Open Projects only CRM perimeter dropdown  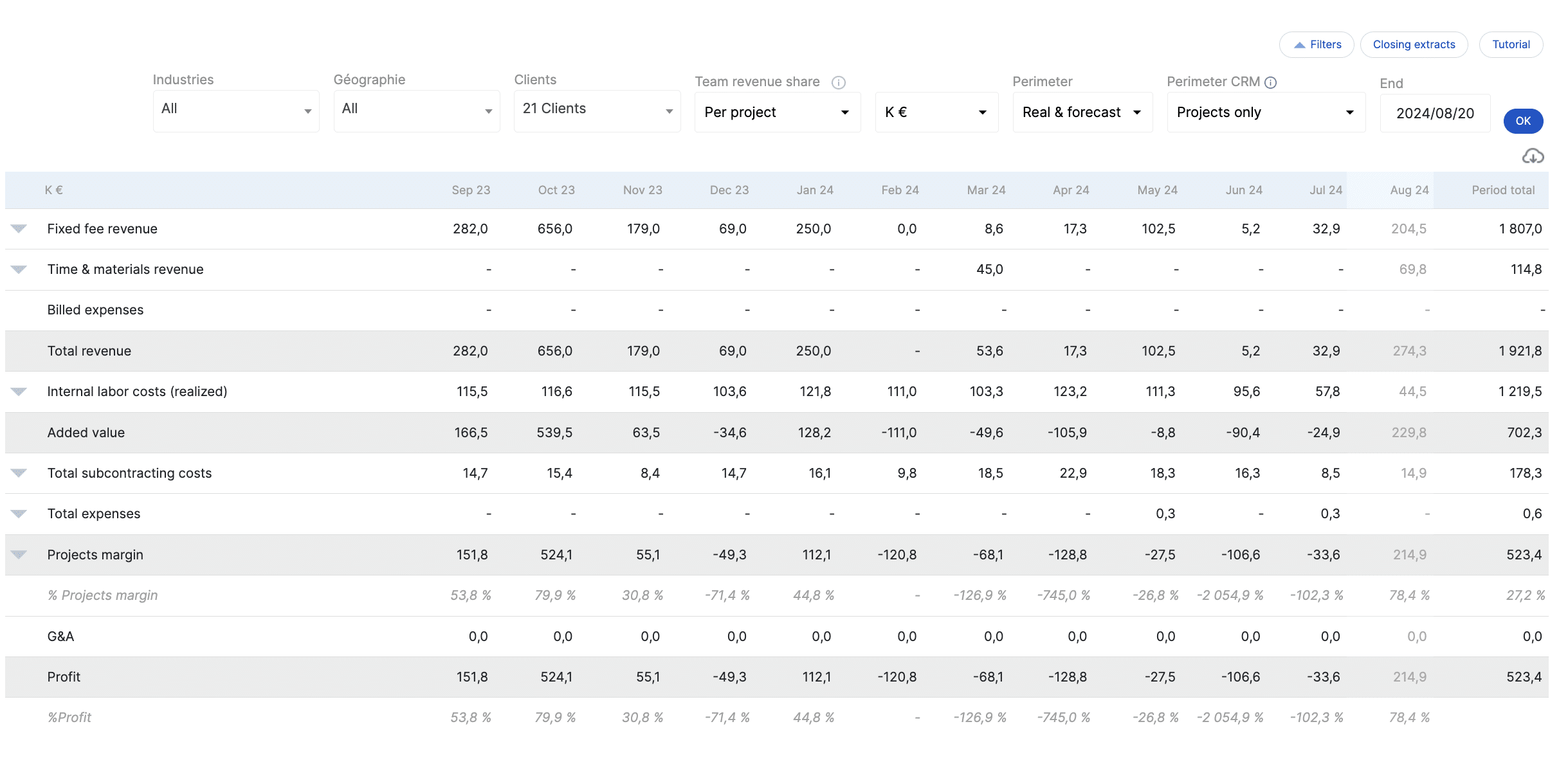[x=1265, y=113]
